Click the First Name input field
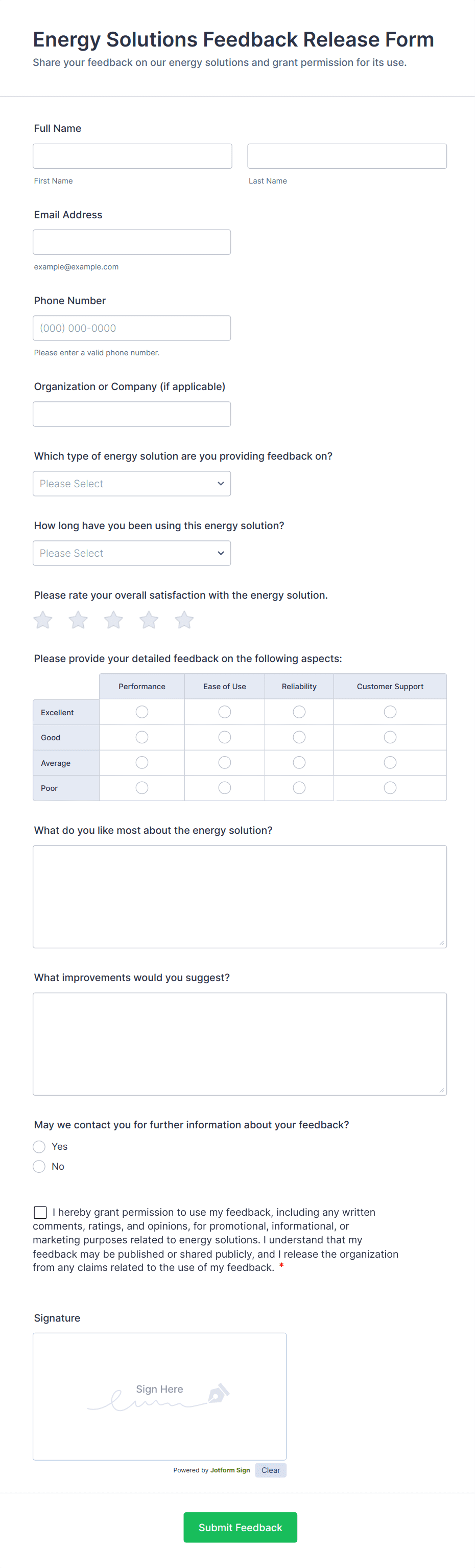475x1568 pixels. 132,156
